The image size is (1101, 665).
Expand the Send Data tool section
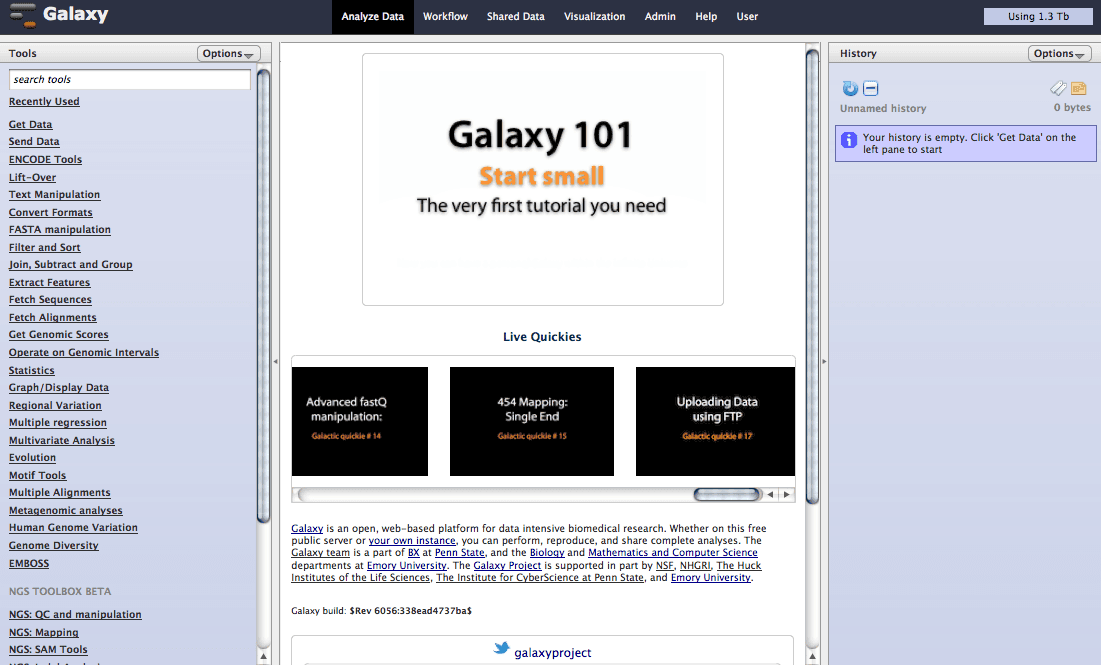(34, 142)
